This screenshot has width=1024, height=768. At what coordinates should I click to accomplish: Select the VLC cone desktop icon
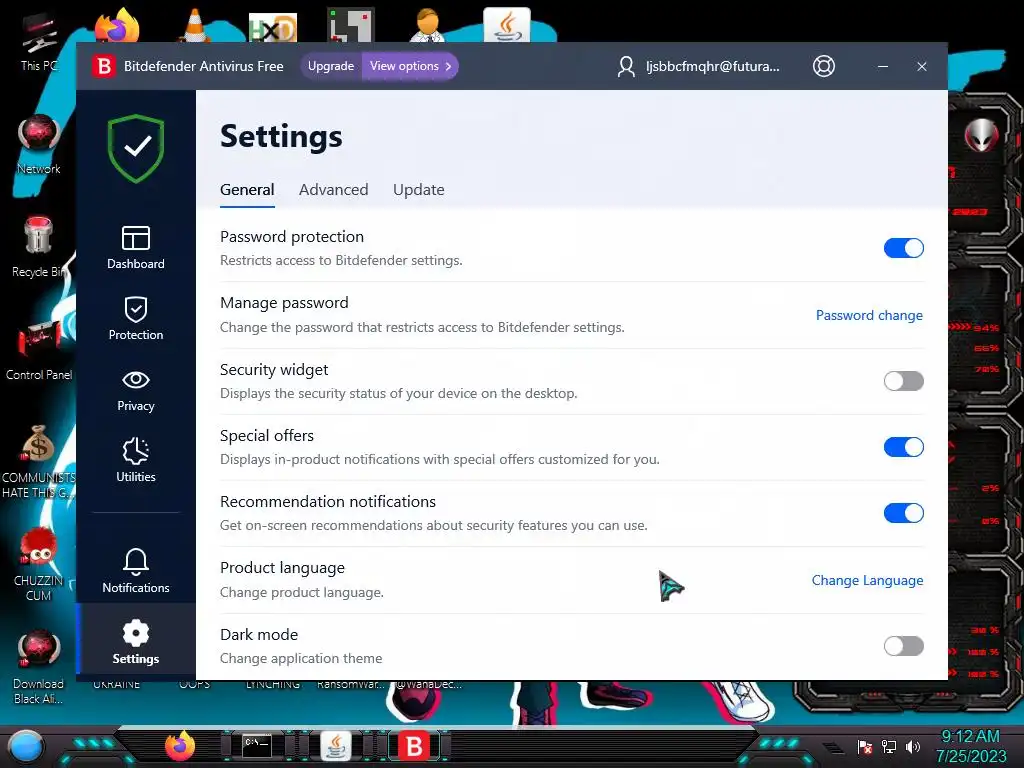coord(195,25)
